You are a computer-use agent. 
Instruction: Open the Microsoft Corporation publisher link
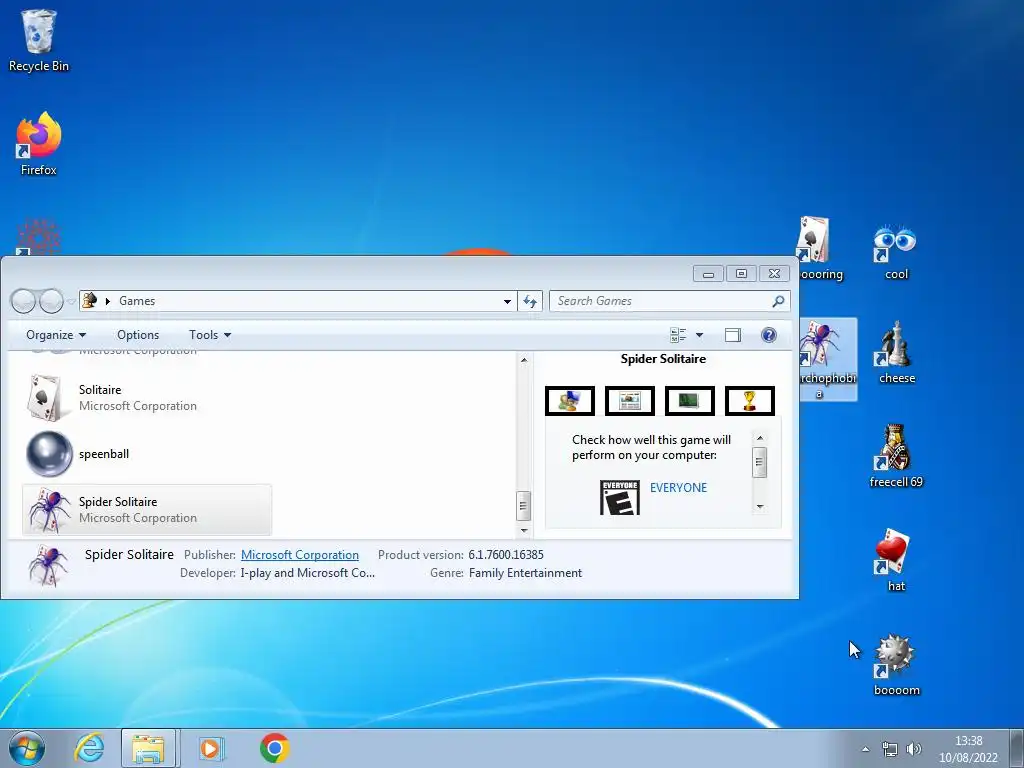[300, 554]
